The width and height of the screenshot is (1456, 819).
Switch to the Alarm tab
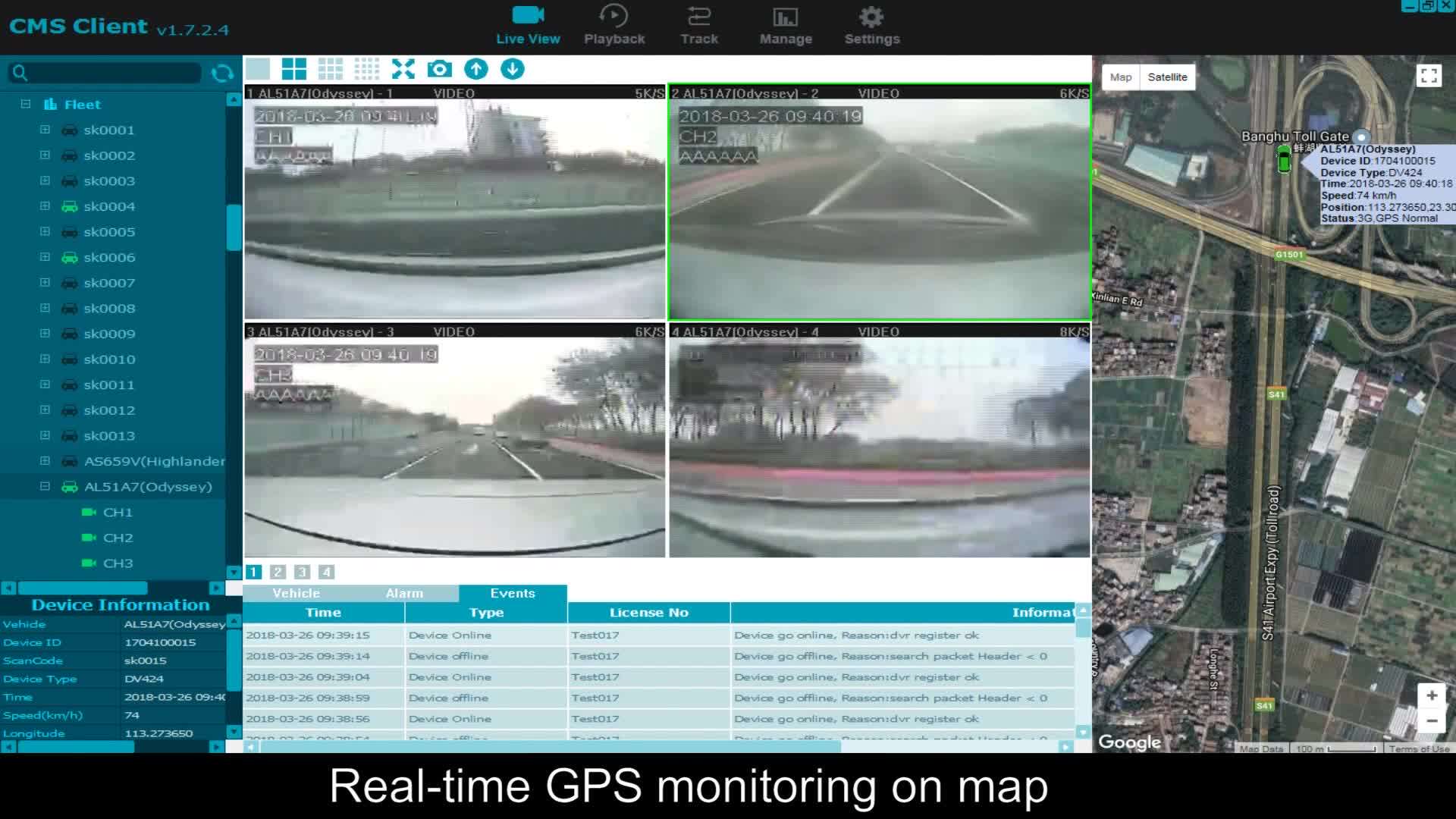(x=404, y=594)
